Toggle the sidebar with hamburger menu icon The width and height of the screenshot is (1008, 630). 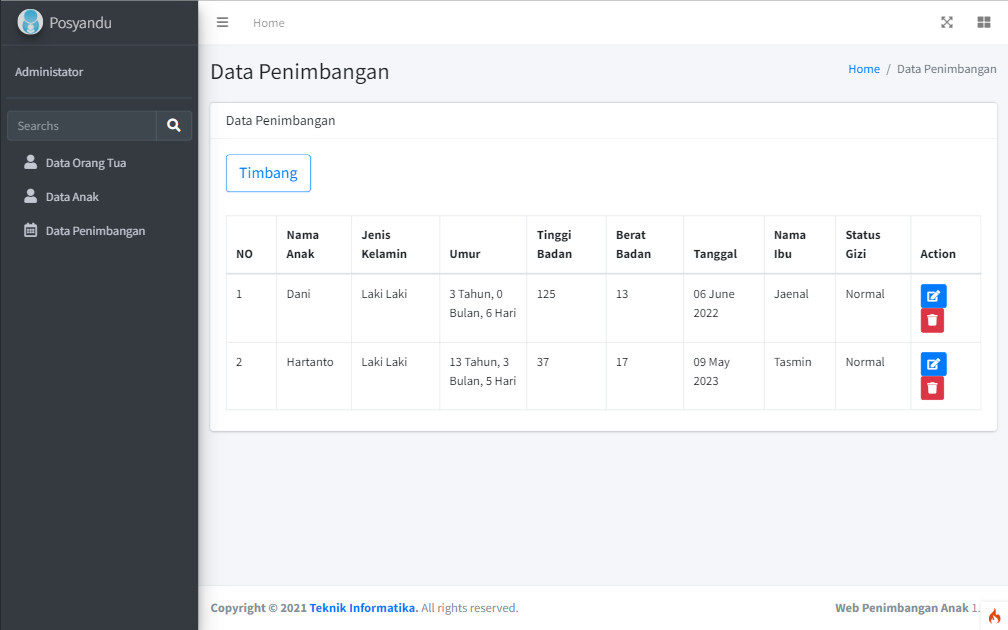223,23
